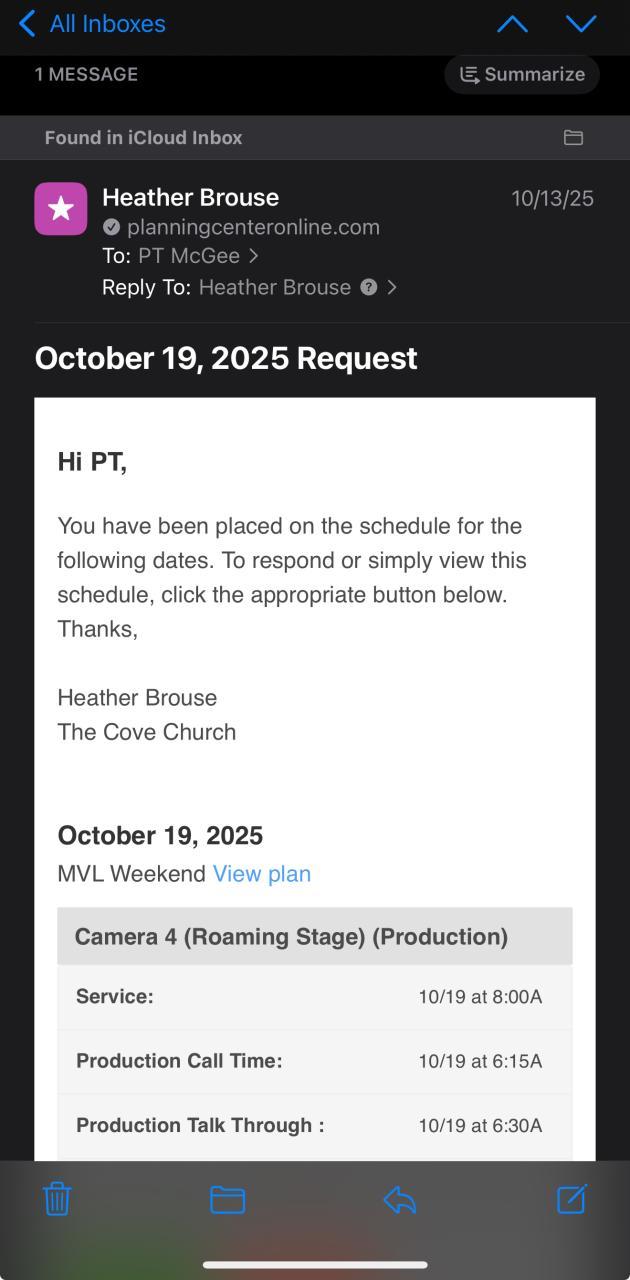Tap Heather Brouse's purple star avatar
630x1280 pixels.
(x=61, y=209)
